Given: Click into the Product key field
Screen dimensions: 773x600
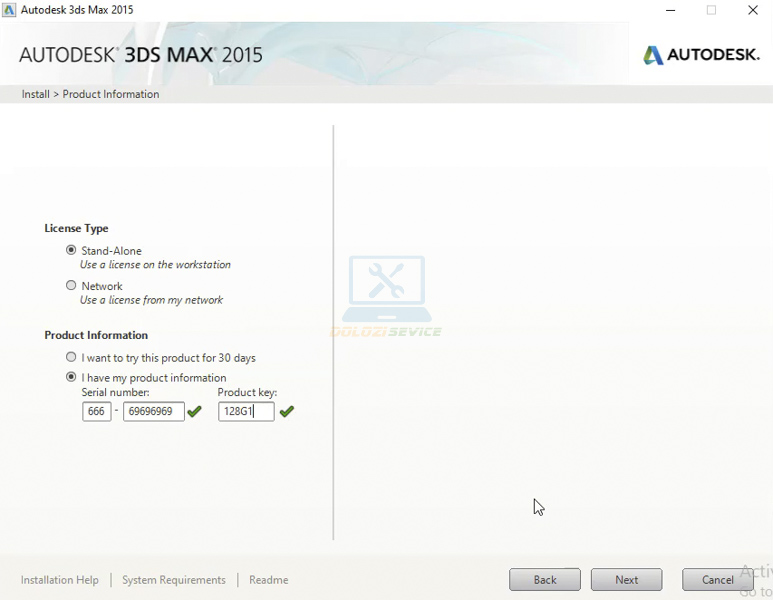Looking at the screenshot, I should pos(245,411).
